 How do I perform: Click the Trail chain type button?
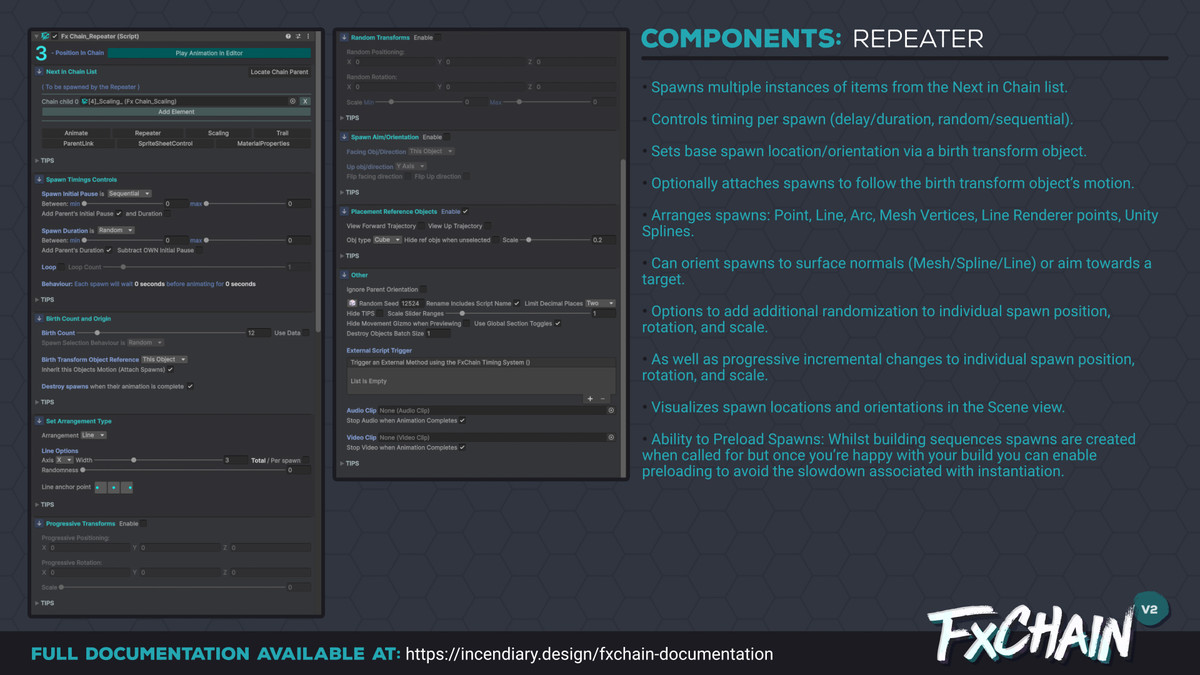(283, 133)
